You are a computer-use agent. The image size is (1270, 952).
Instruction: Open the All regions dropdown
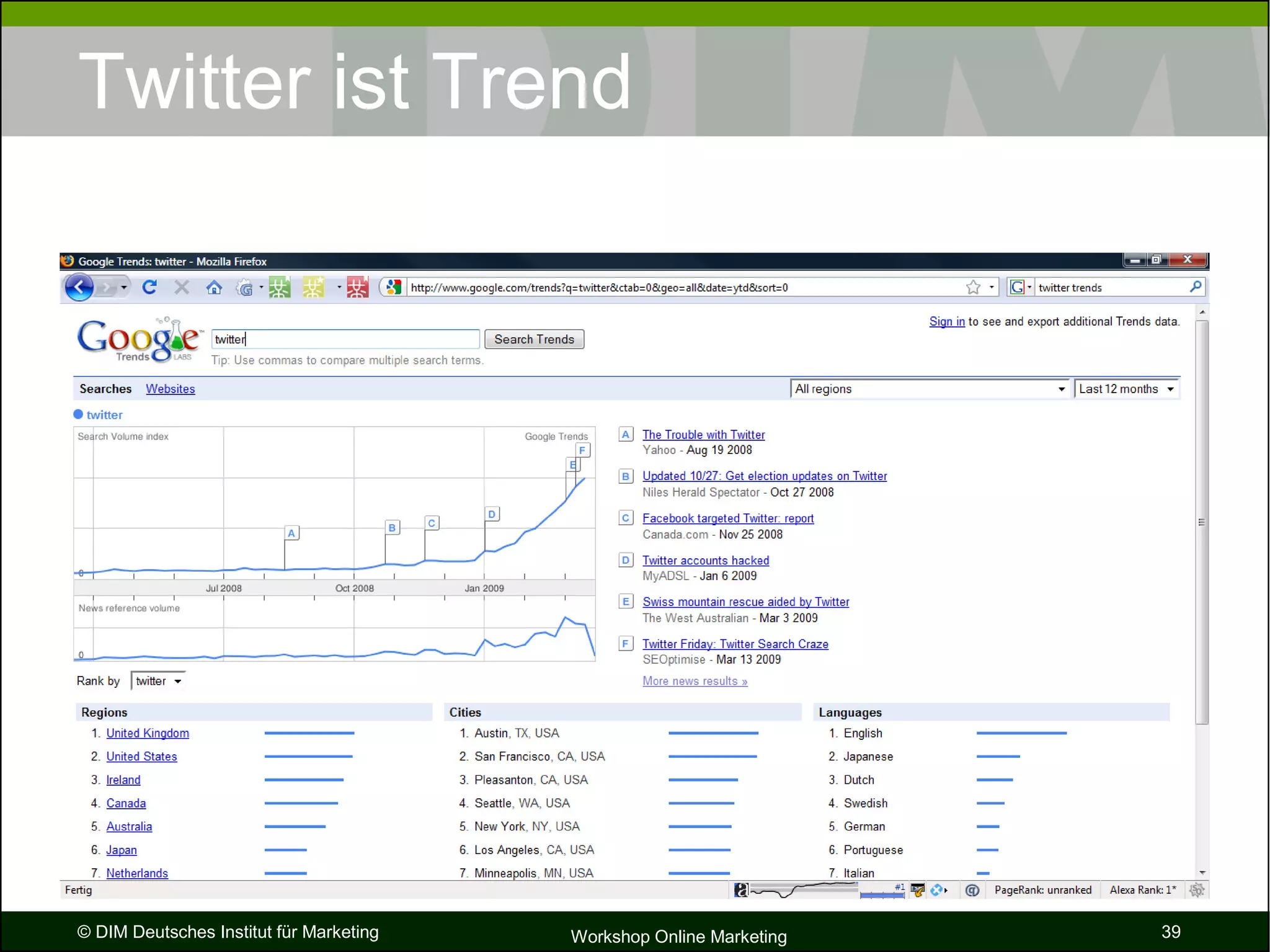[x=930, y=389]
